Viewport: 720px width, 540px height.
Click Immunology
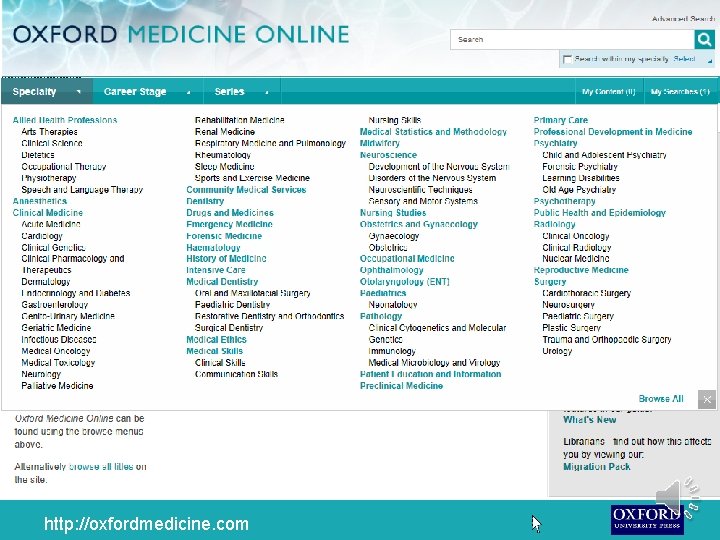392,351
